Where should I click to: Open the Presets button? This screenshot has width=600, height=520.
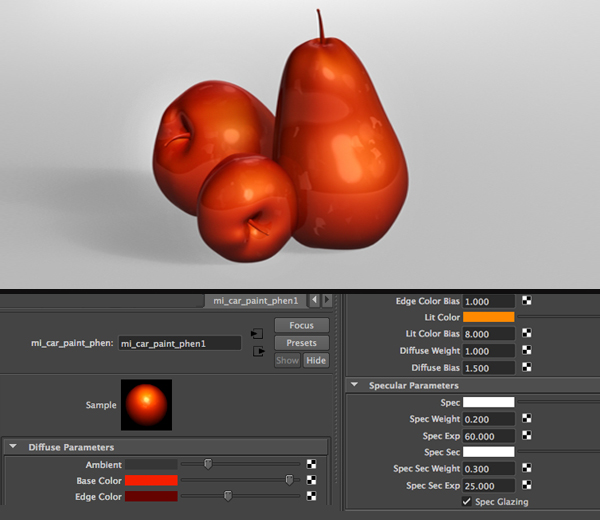coord(302,343)
